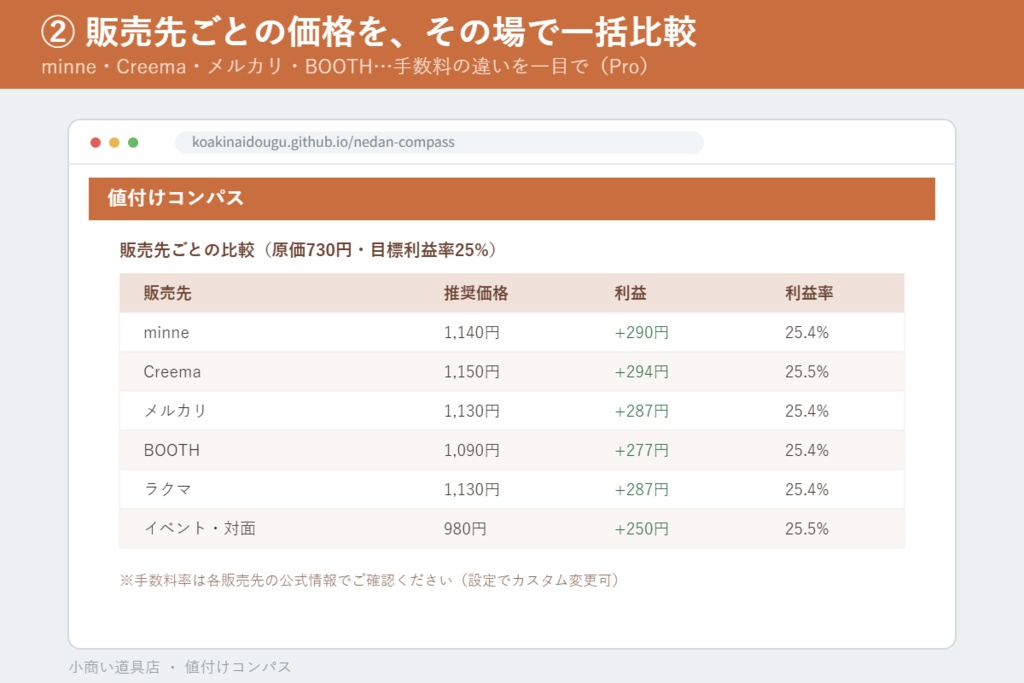Click the 25.5% rate in イベント・対面 row
1024x683 pixels.
[x=807, y=528]
